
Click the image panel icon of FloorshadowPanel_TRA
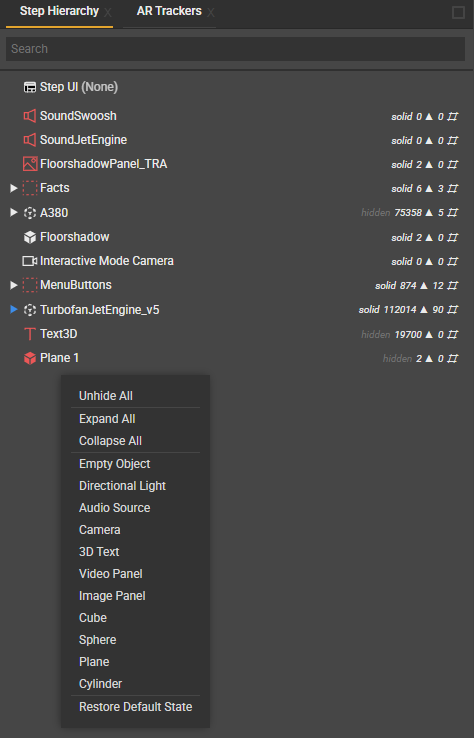(x=30, y=164)
